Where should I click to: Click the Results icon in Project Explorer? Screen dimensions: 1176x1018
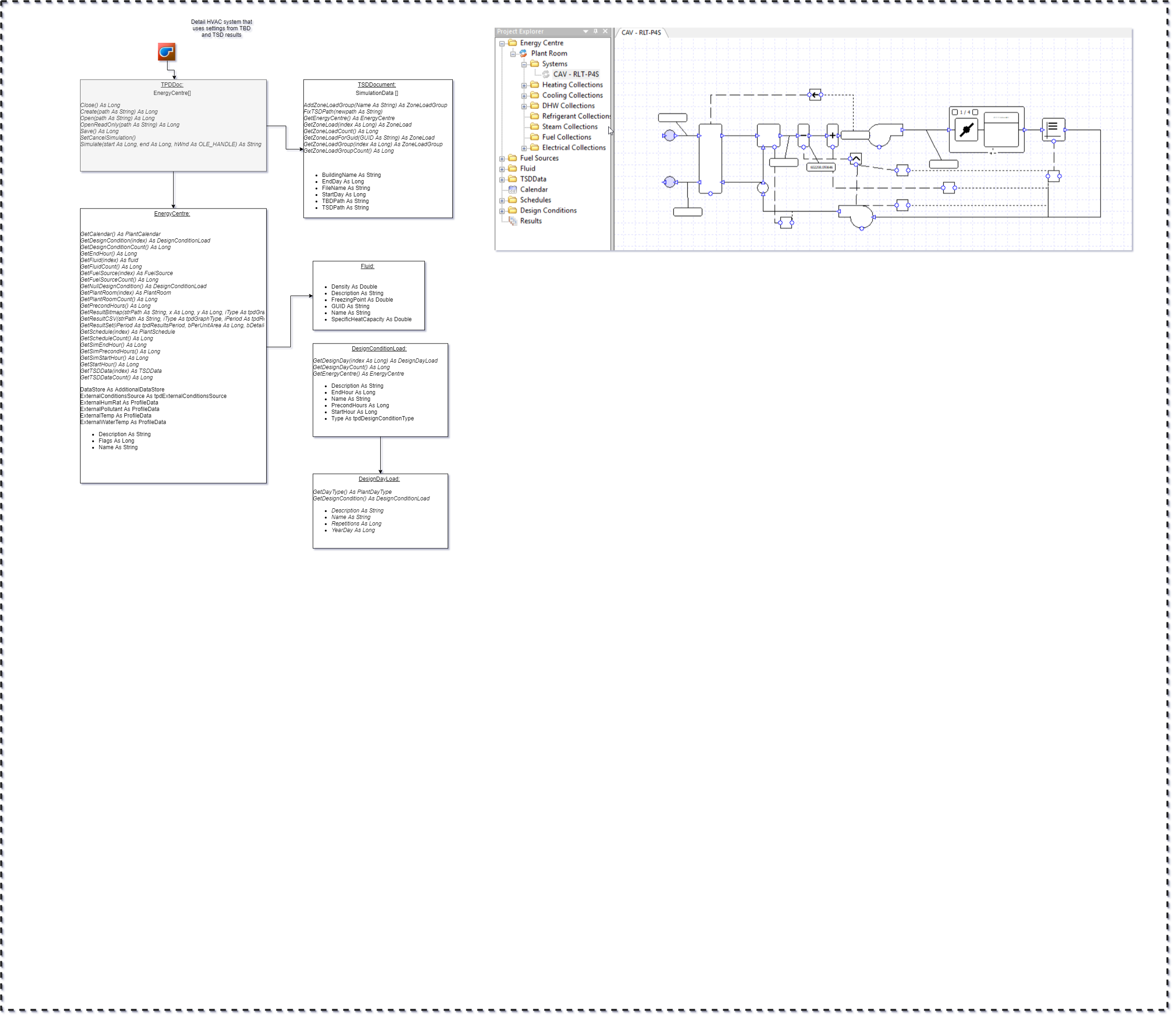(513, 221)
